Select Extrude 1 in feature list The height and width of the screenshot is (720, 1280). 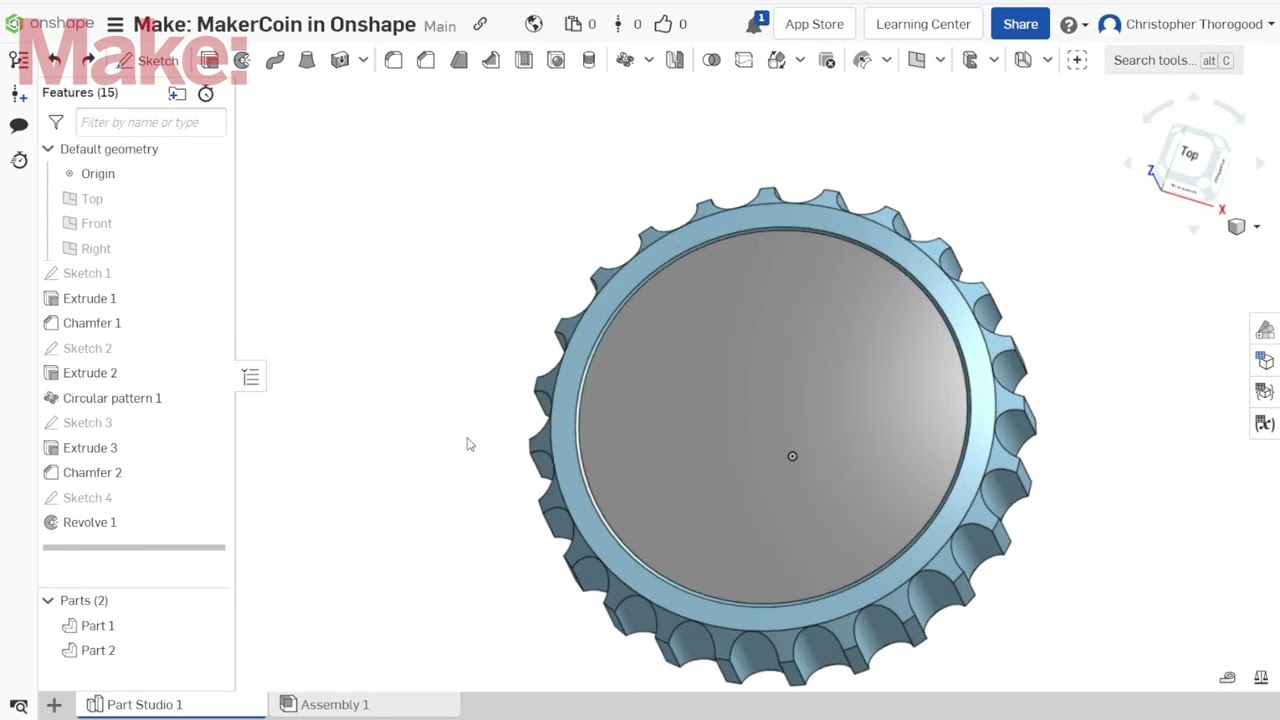pos(90,298)
